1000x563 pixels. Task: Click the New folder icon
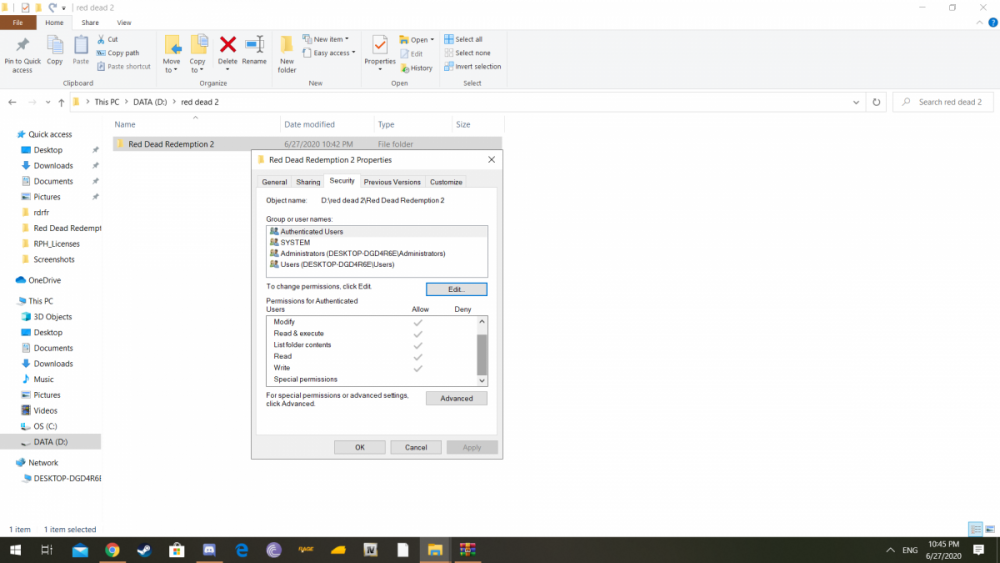tap(287, 45)
